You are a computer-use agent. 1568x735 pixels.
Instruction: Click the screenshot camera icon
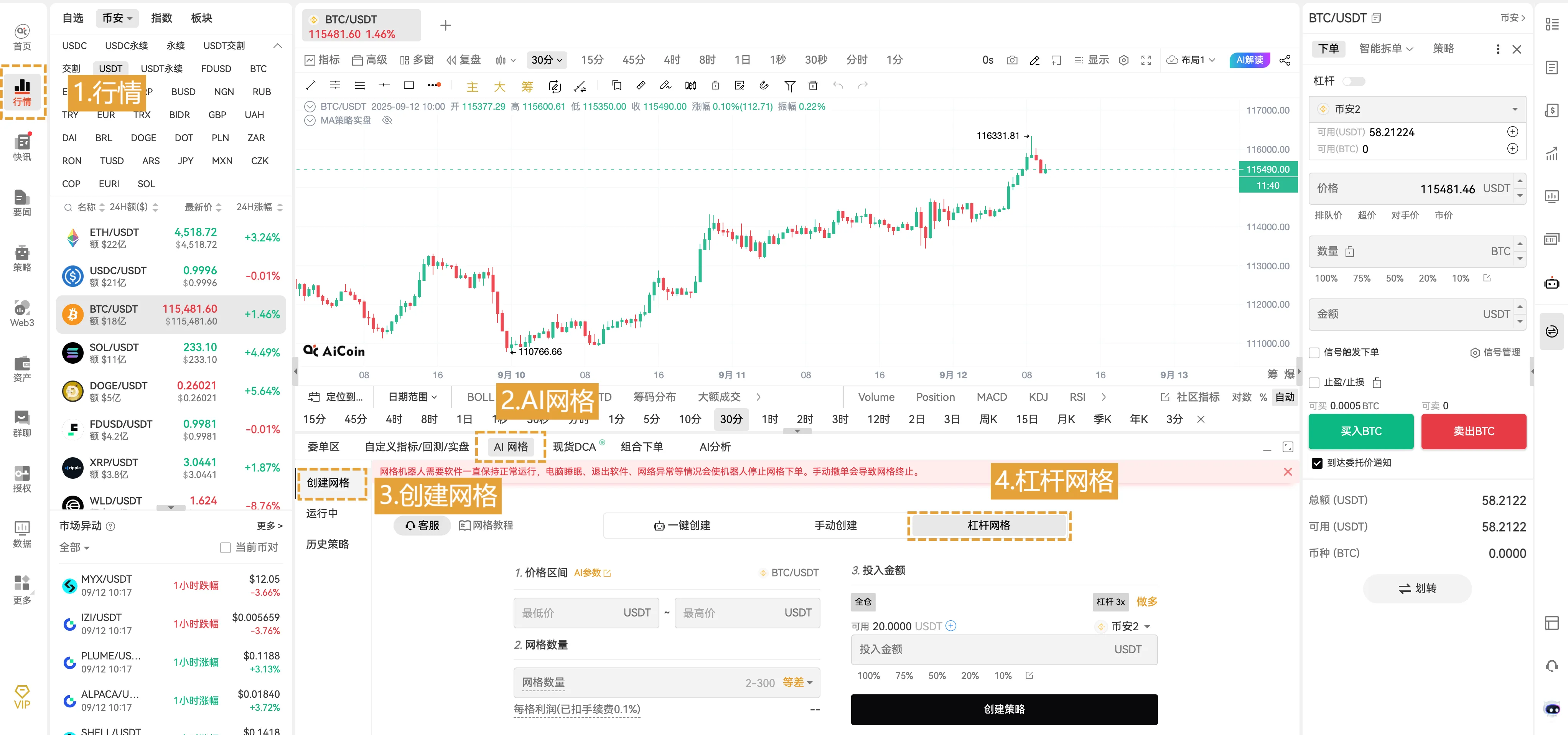click(1012, 60)
